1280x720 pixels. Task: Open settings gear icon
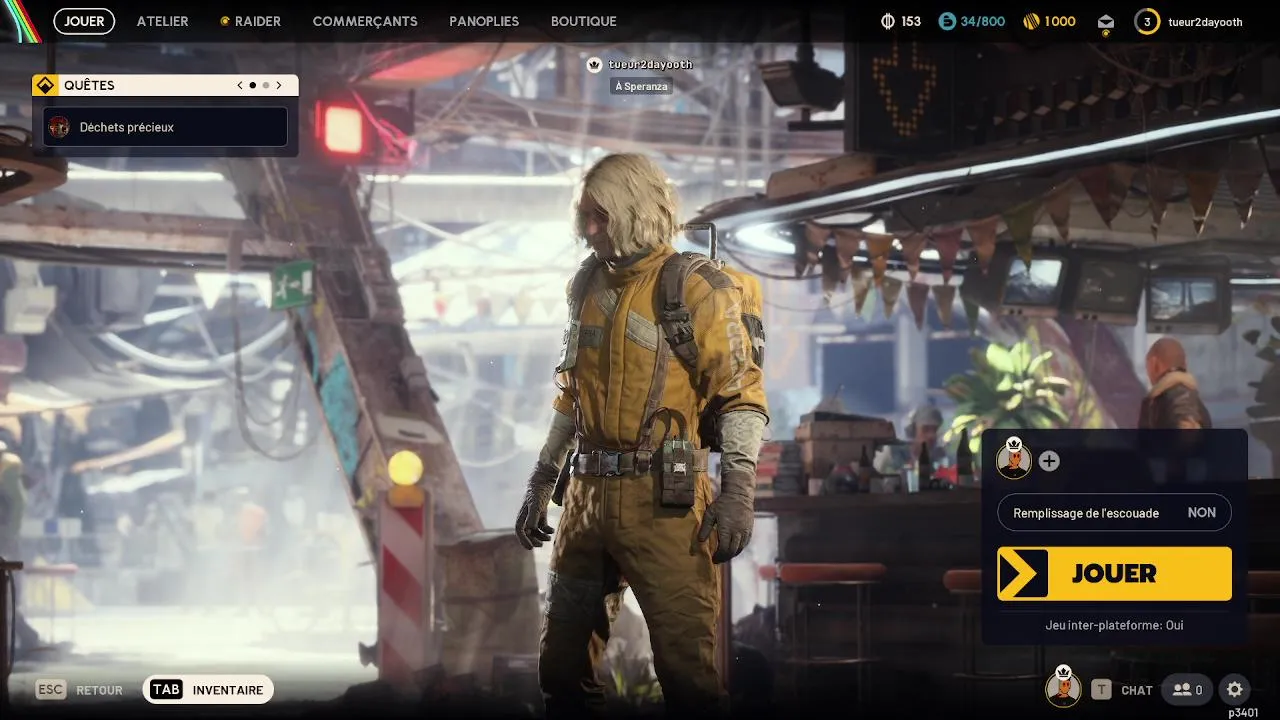[1235, 690]
